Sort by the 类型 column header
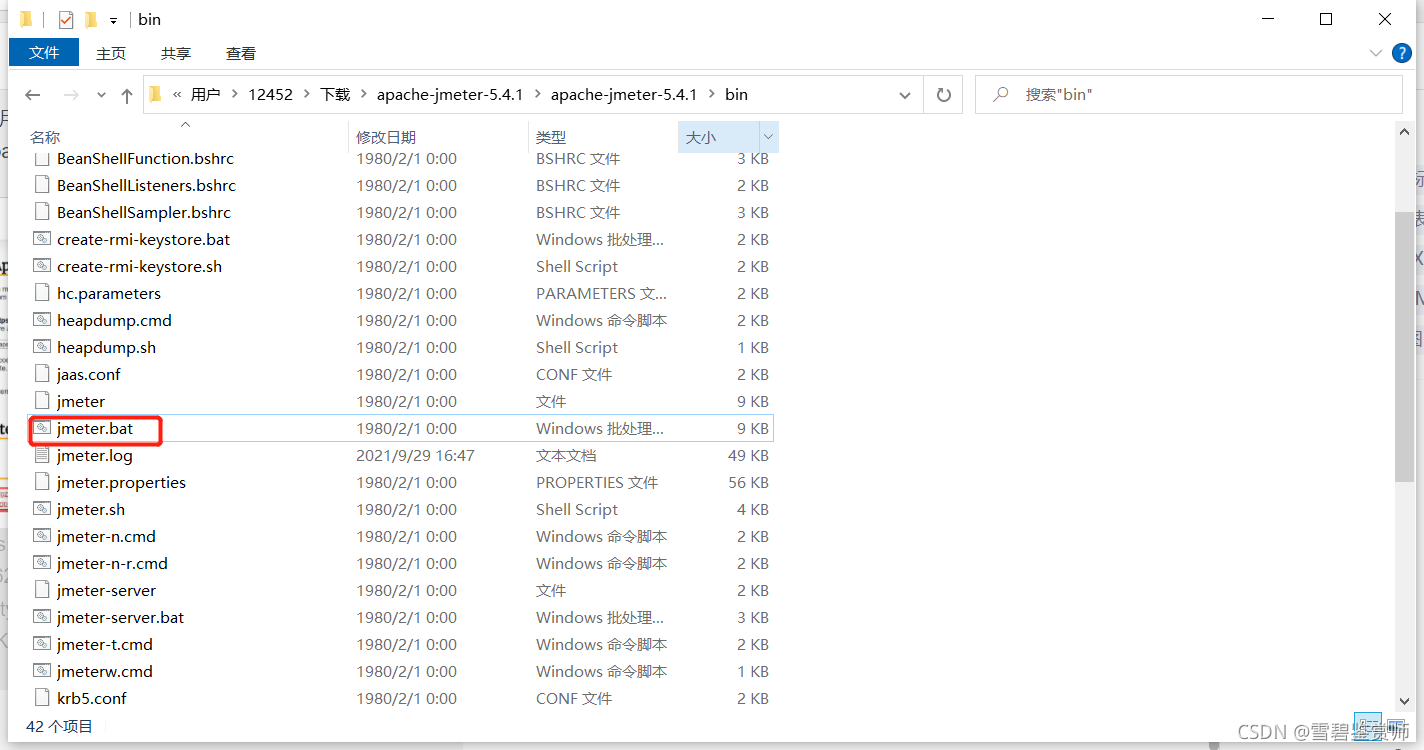 click(x=551, y=137)
